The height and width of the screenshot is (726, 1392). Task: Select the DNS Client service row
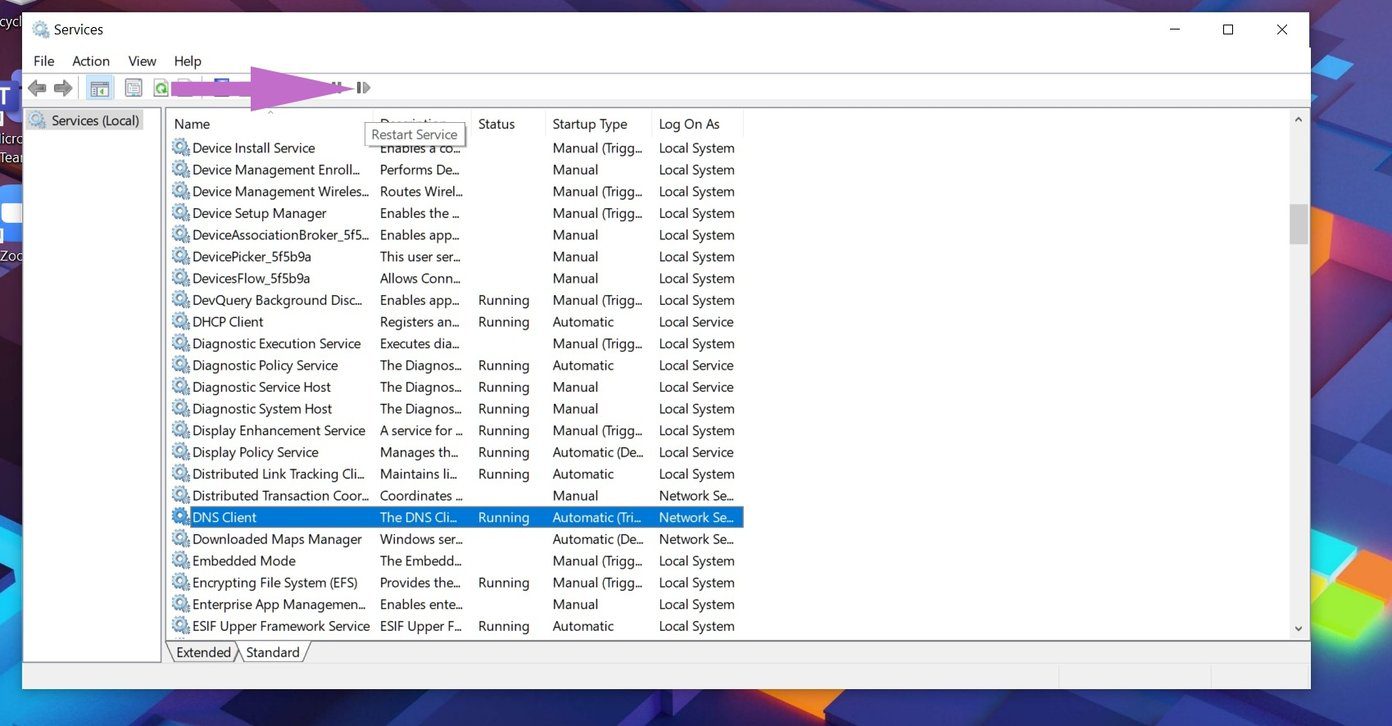pyautogui.click(x=456, y=517)
